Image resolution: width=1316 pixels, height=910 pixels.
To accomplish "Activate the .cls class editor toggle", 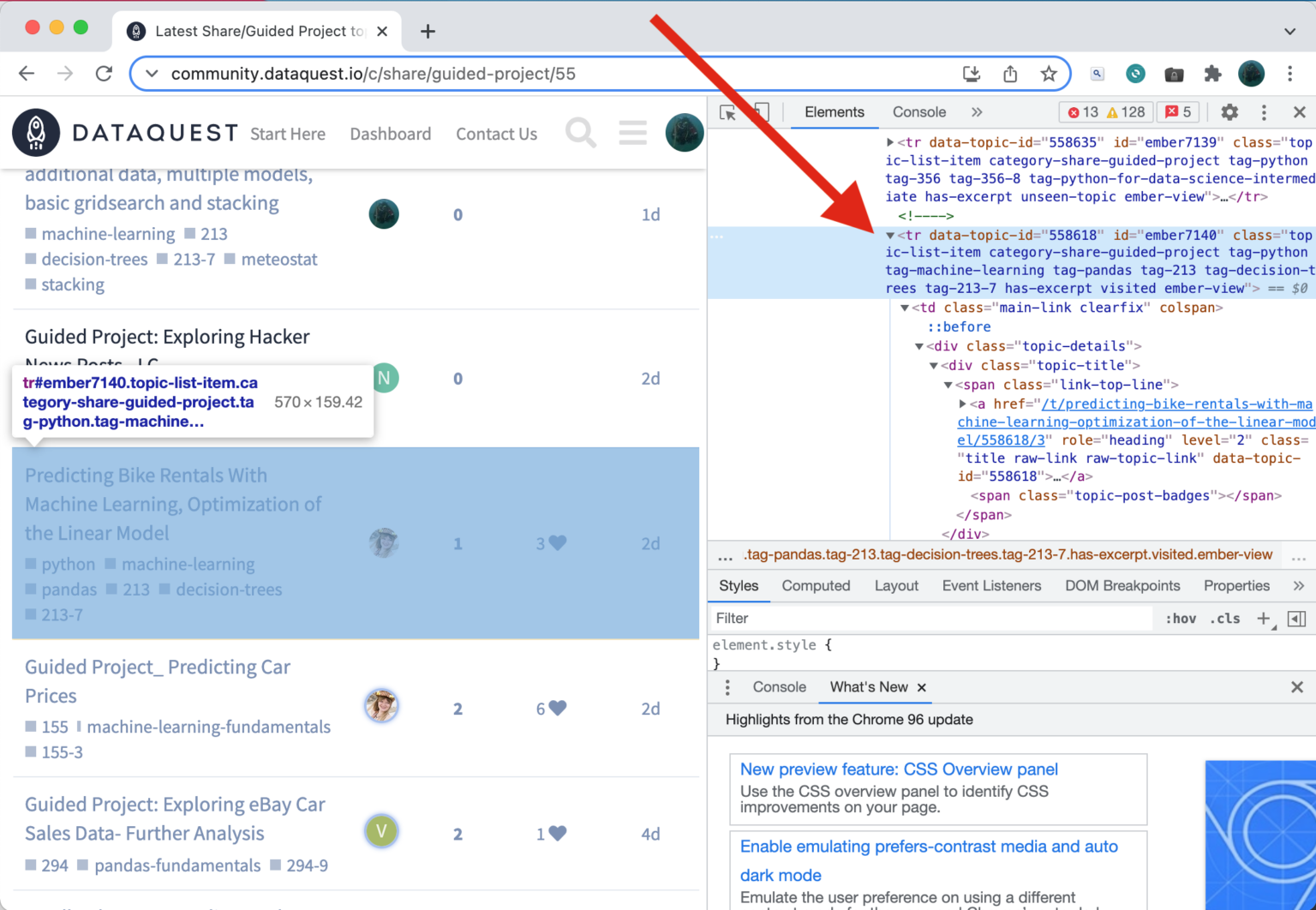I will click(x=1225, y=618).
